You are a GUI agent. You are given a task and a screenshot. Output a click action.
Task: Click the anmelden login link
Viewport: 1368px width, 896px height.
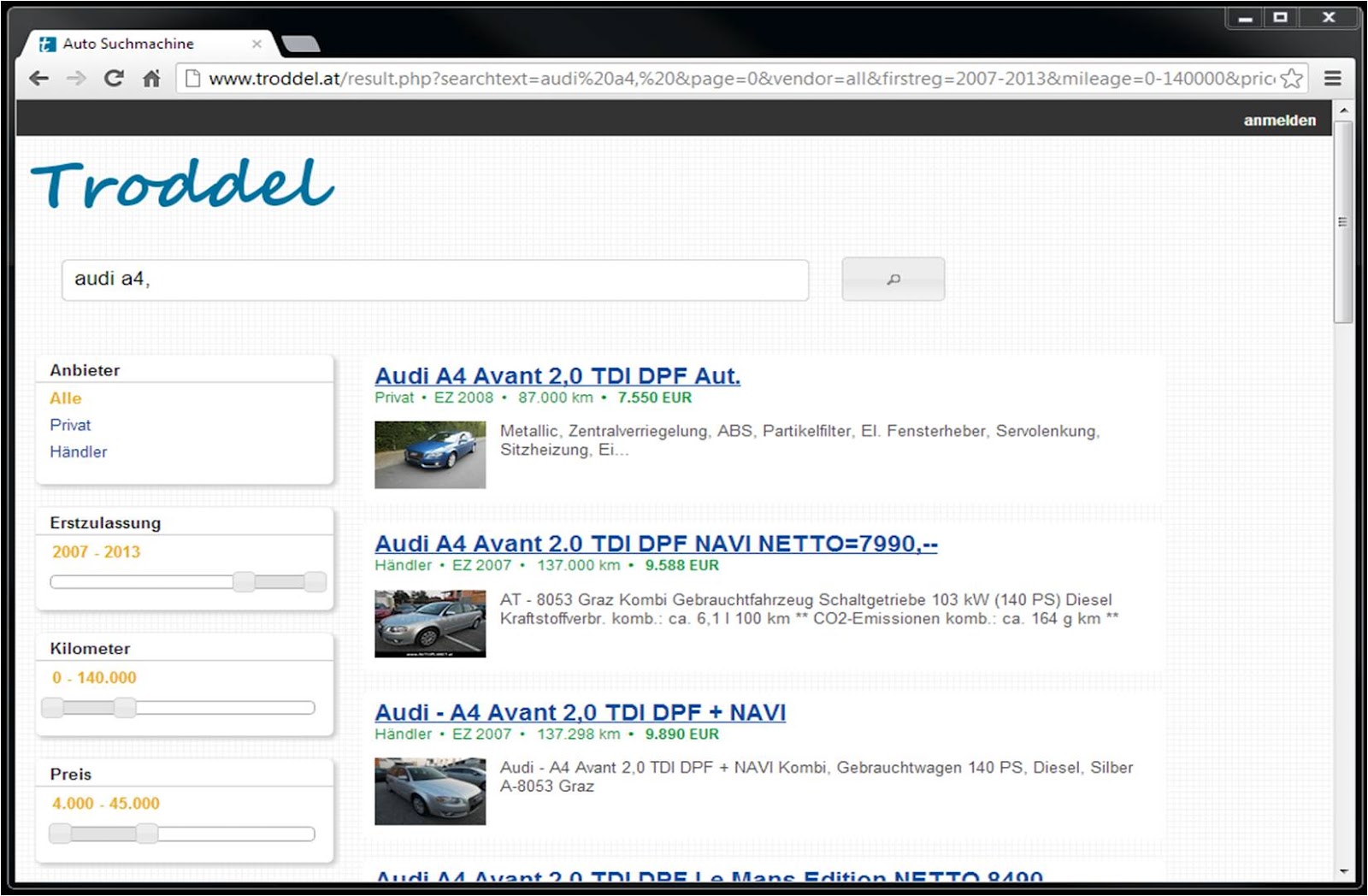[x=1279, y=121]
